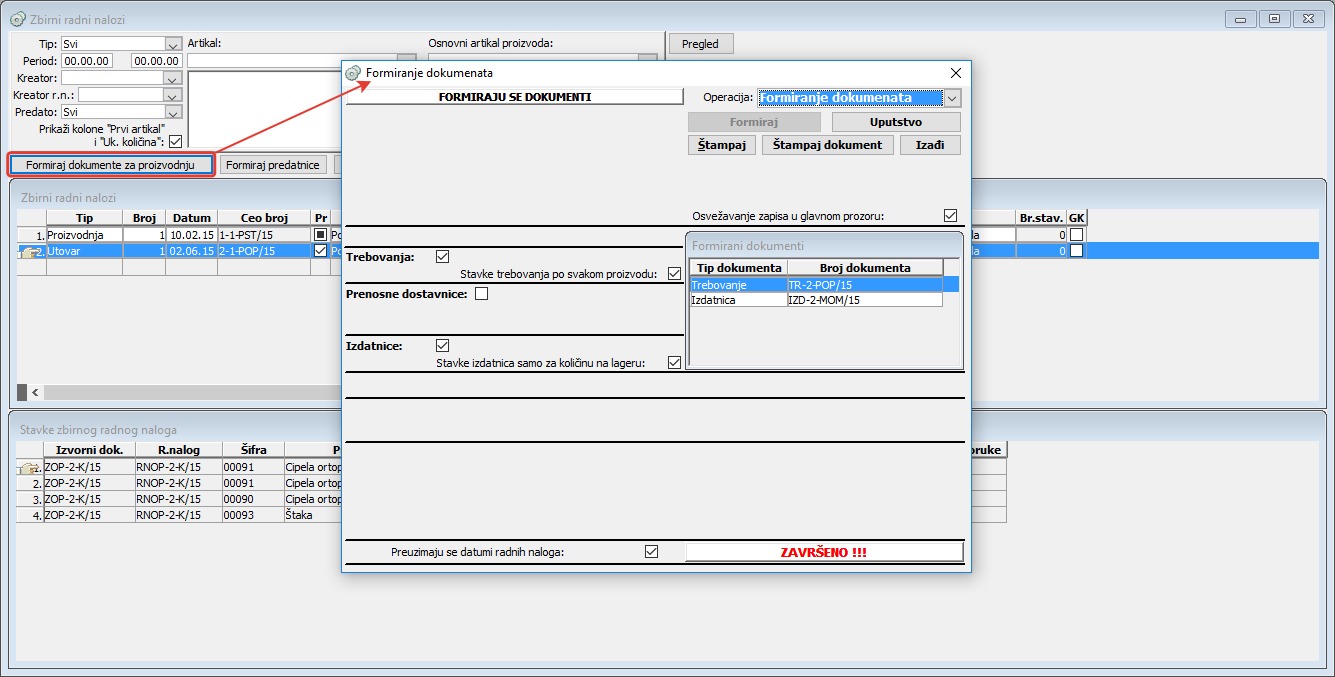Toggle Preuzimaju se datumi radnih naloga checkbox
Viewport: 1335px width, 677px height.
(x=652, y=551)
